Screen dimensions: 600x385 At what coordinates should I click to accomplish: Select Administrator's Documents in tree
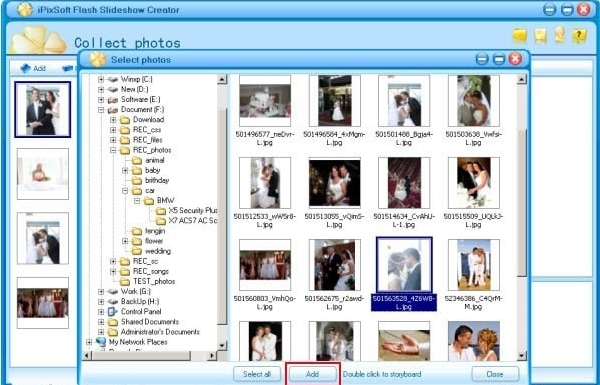coord(160,332)
